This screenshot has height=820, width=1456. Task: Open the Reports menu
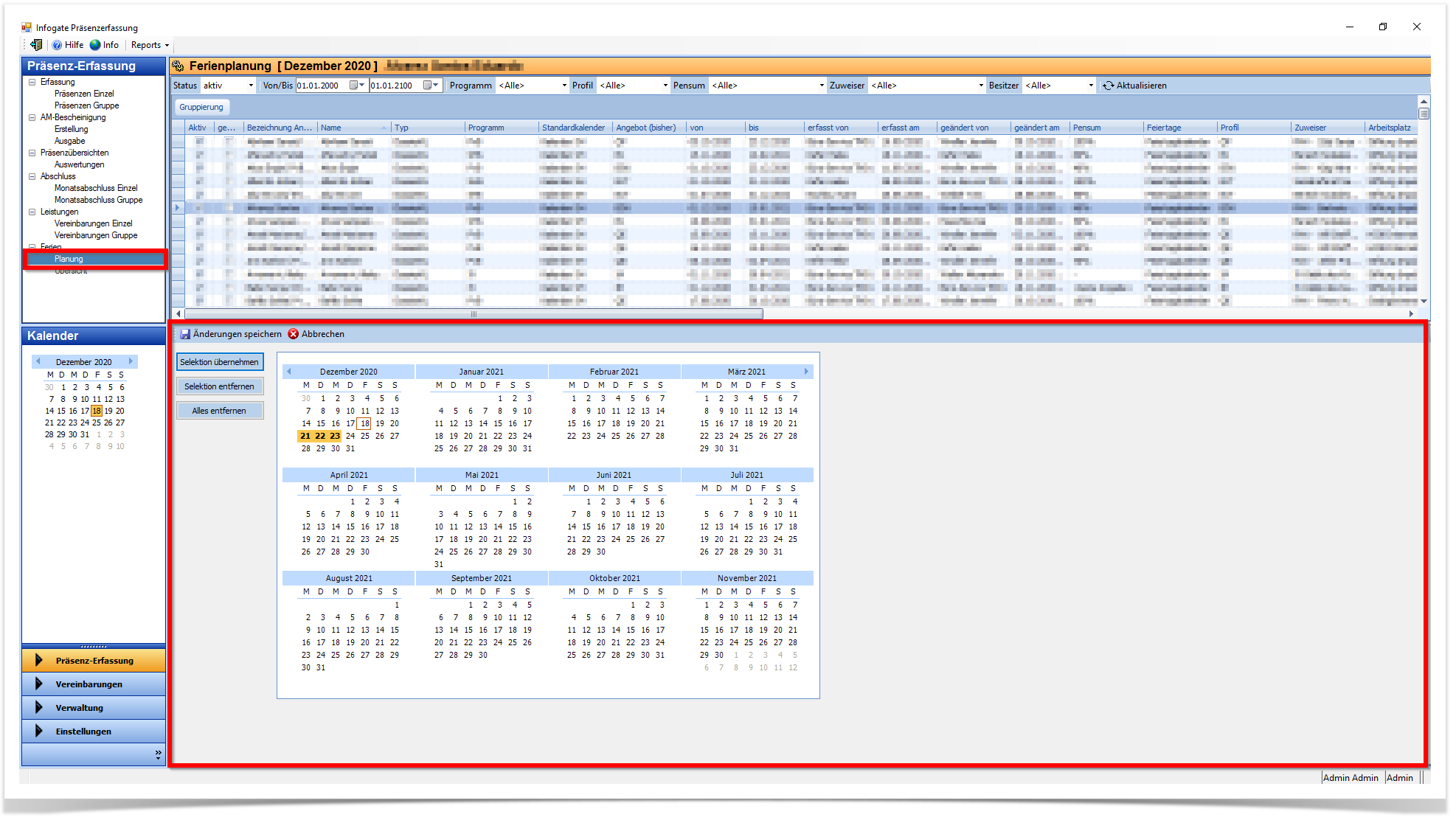coord(150,45)
